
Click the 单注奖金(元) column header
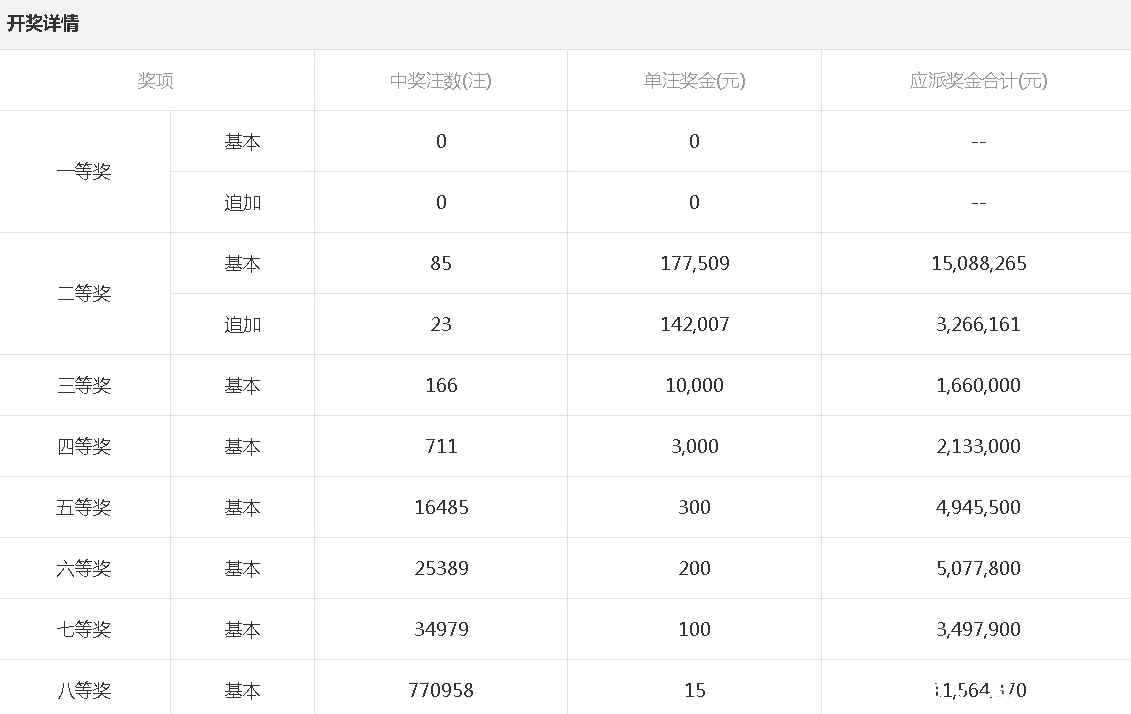(x=693, y=80)
